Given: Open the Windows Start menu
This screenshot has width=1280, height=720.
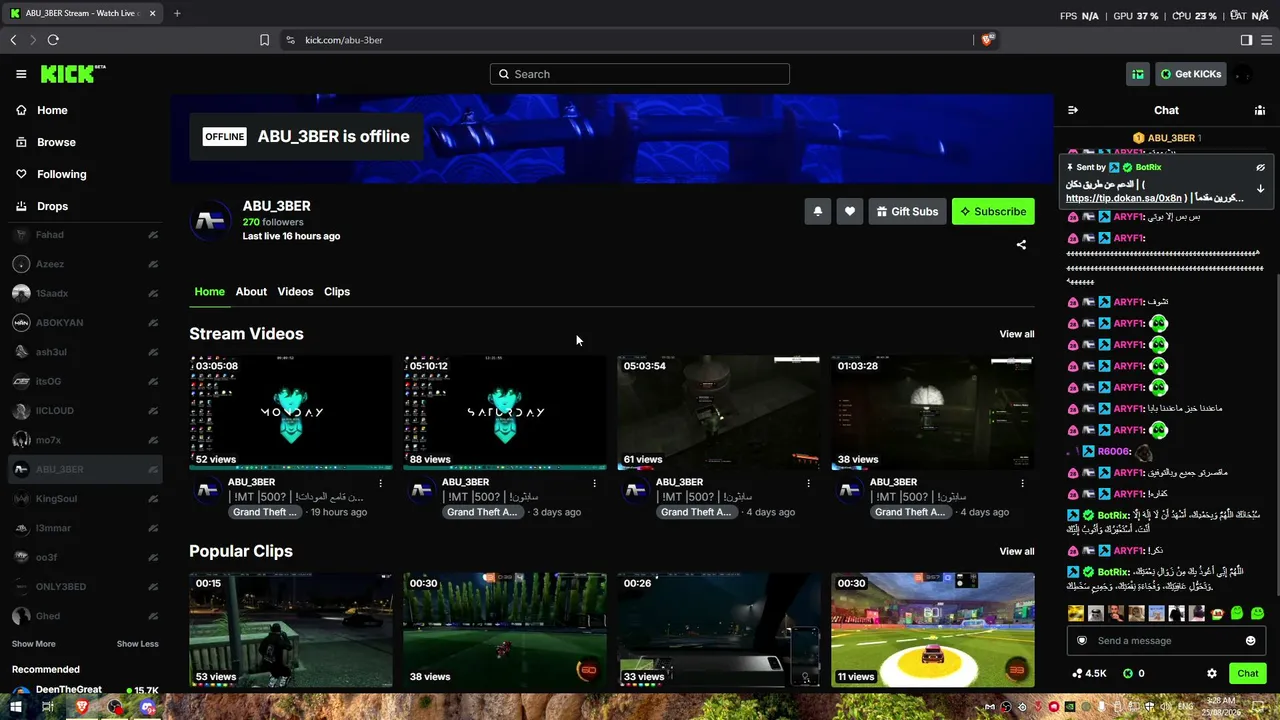Looking at the screenshot, I should pos(16,707).
